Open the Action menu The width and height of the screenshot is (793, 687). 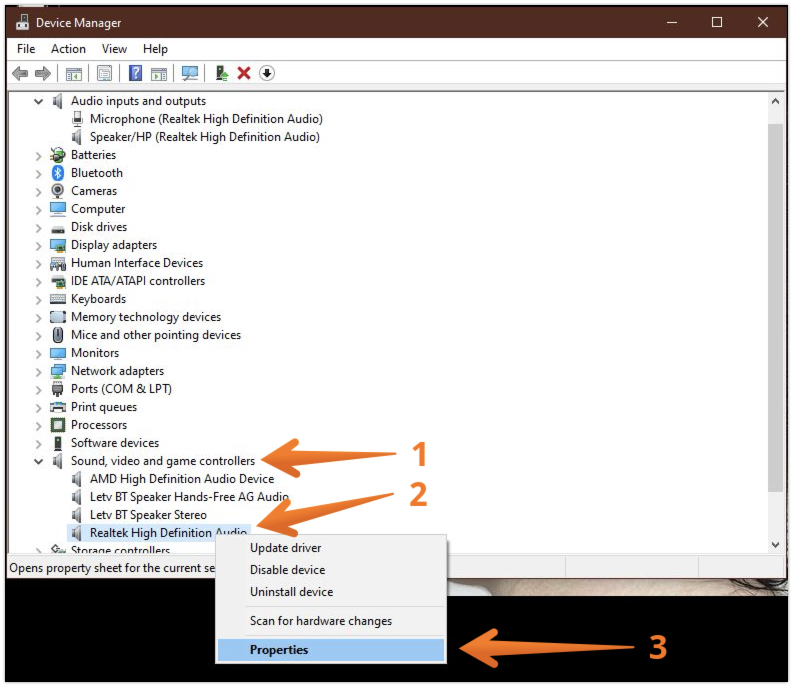tap(68, 49)
